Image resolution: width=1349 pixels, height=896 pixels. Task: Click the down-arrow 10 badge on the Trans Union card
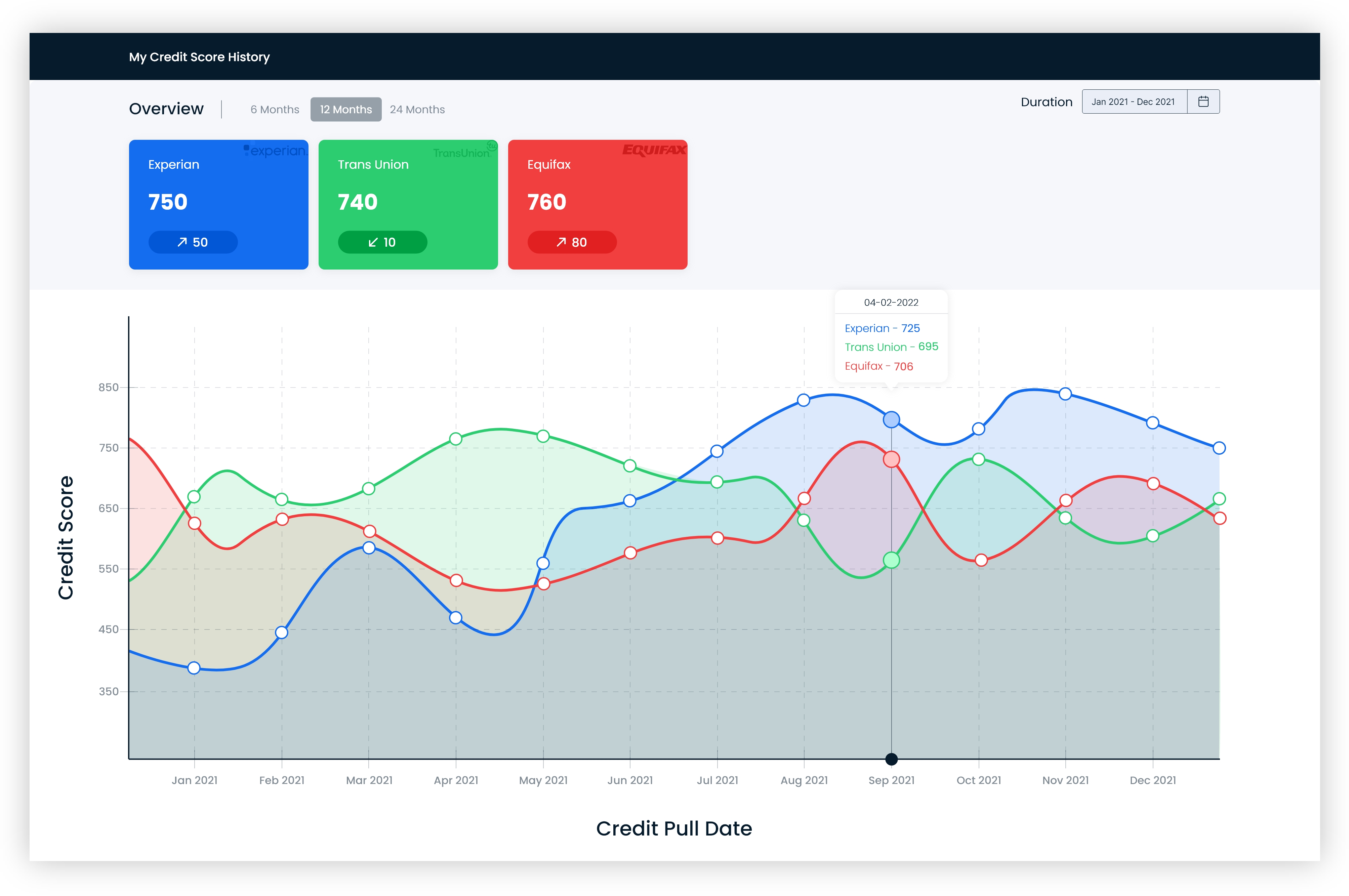(382, 242)
